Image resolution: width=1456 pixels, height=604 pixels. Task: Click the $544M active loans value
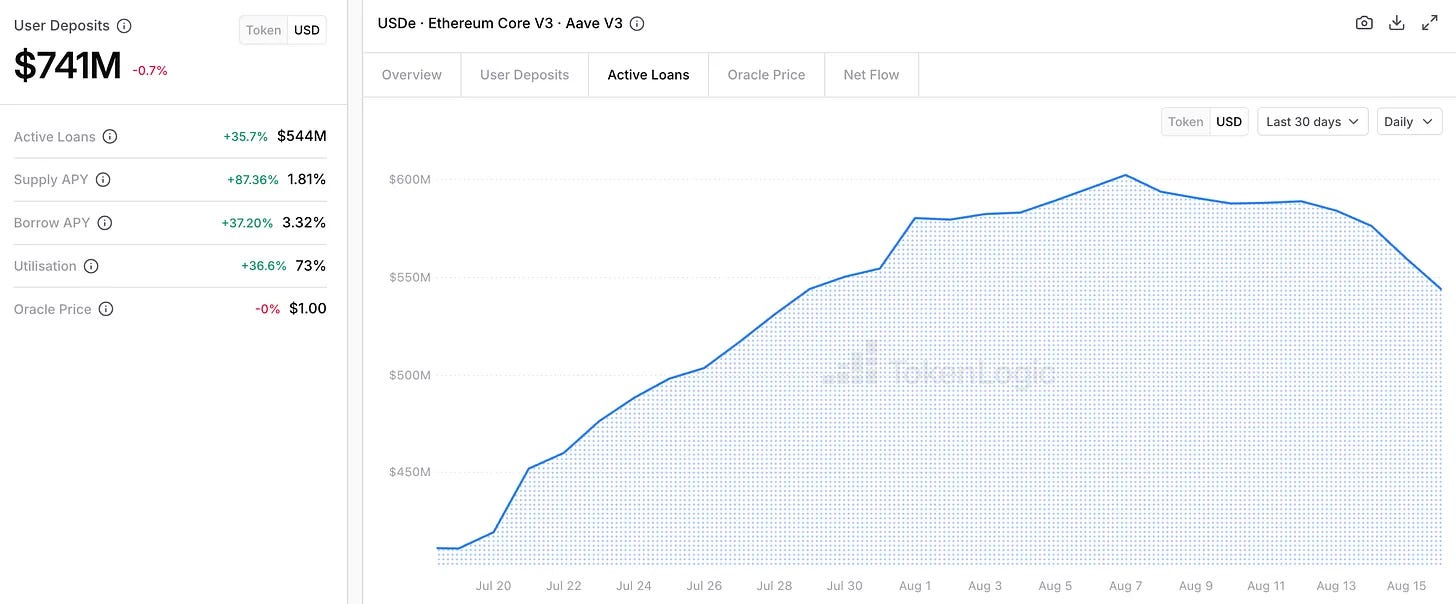[302, 136]
